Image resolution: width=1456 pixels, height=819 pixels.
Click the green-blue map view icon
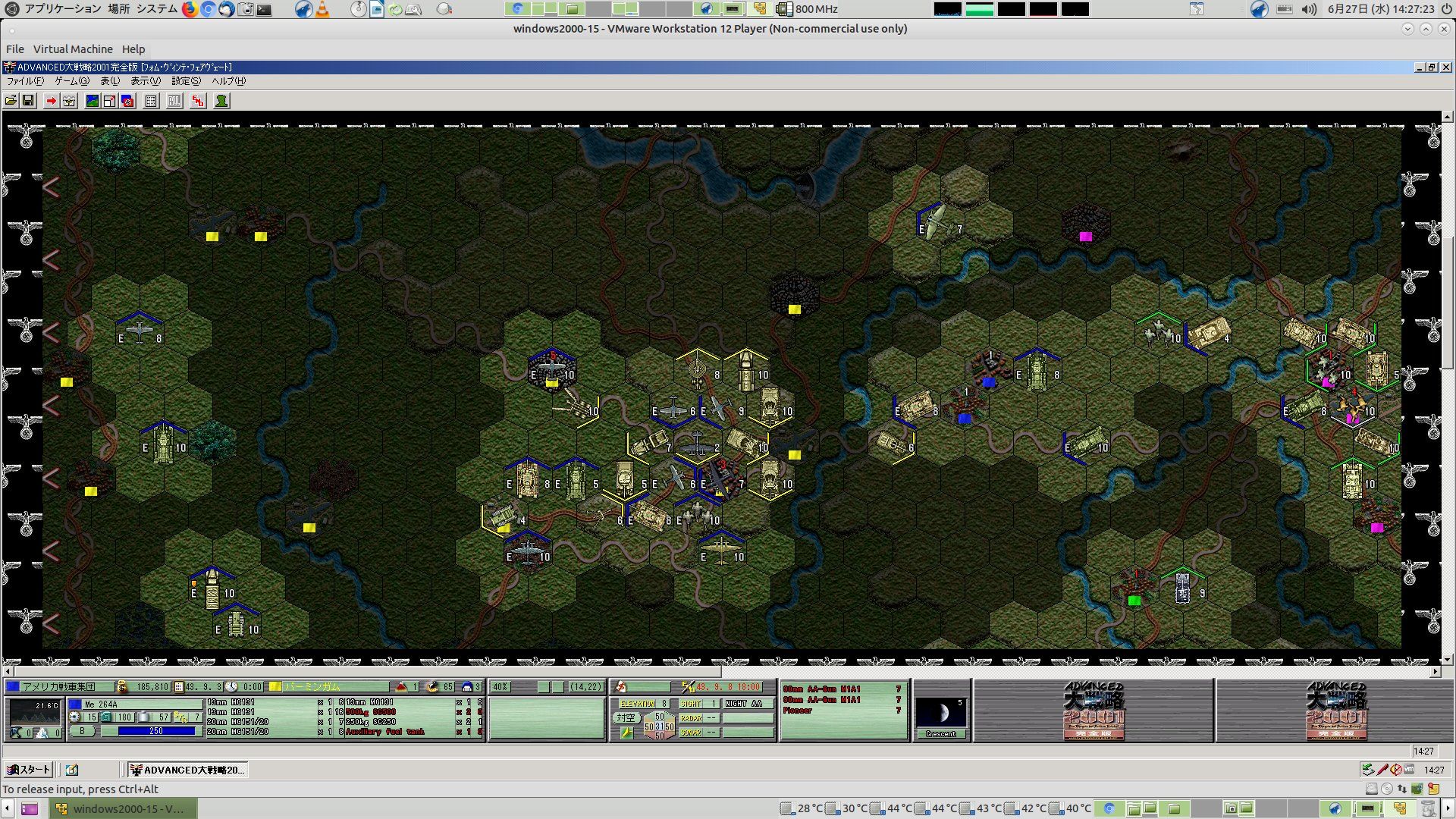click(93, 101)
